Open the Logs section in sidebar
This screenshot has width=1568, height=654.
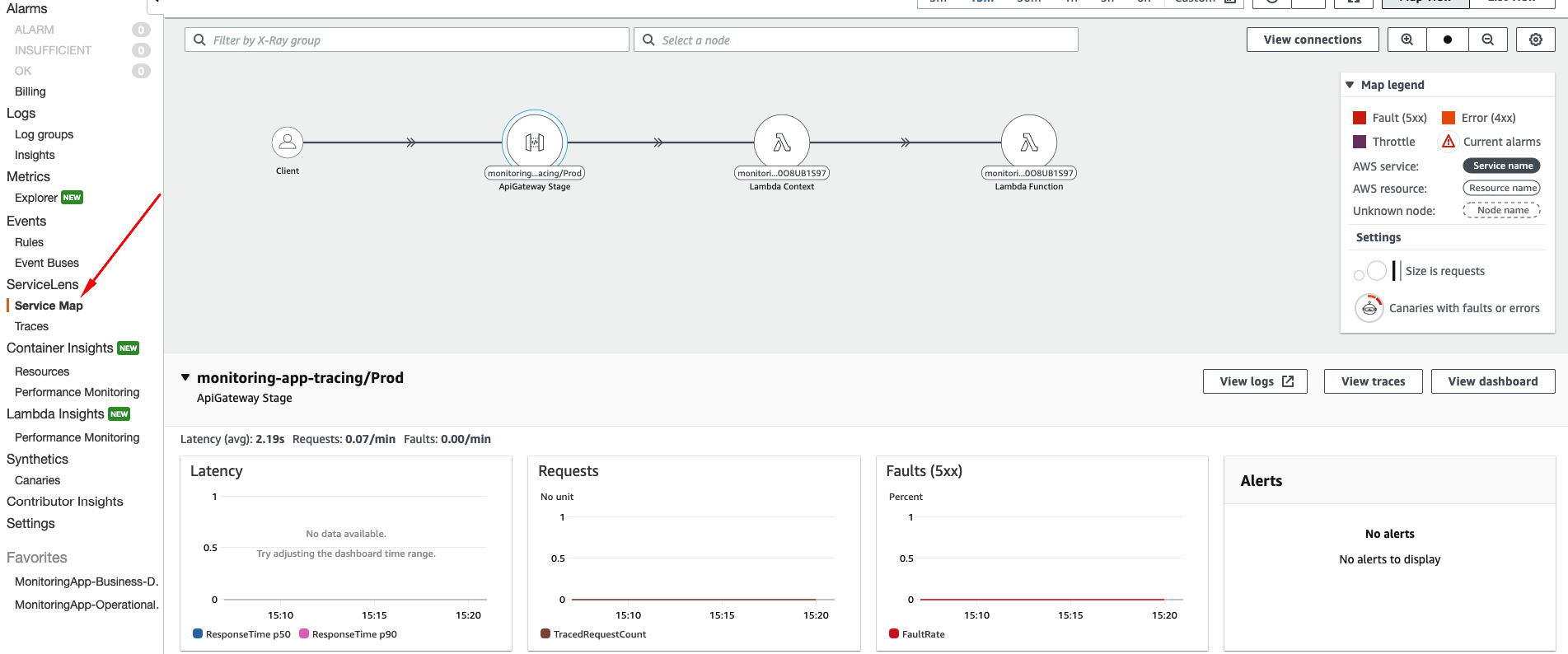pos(21,113)
